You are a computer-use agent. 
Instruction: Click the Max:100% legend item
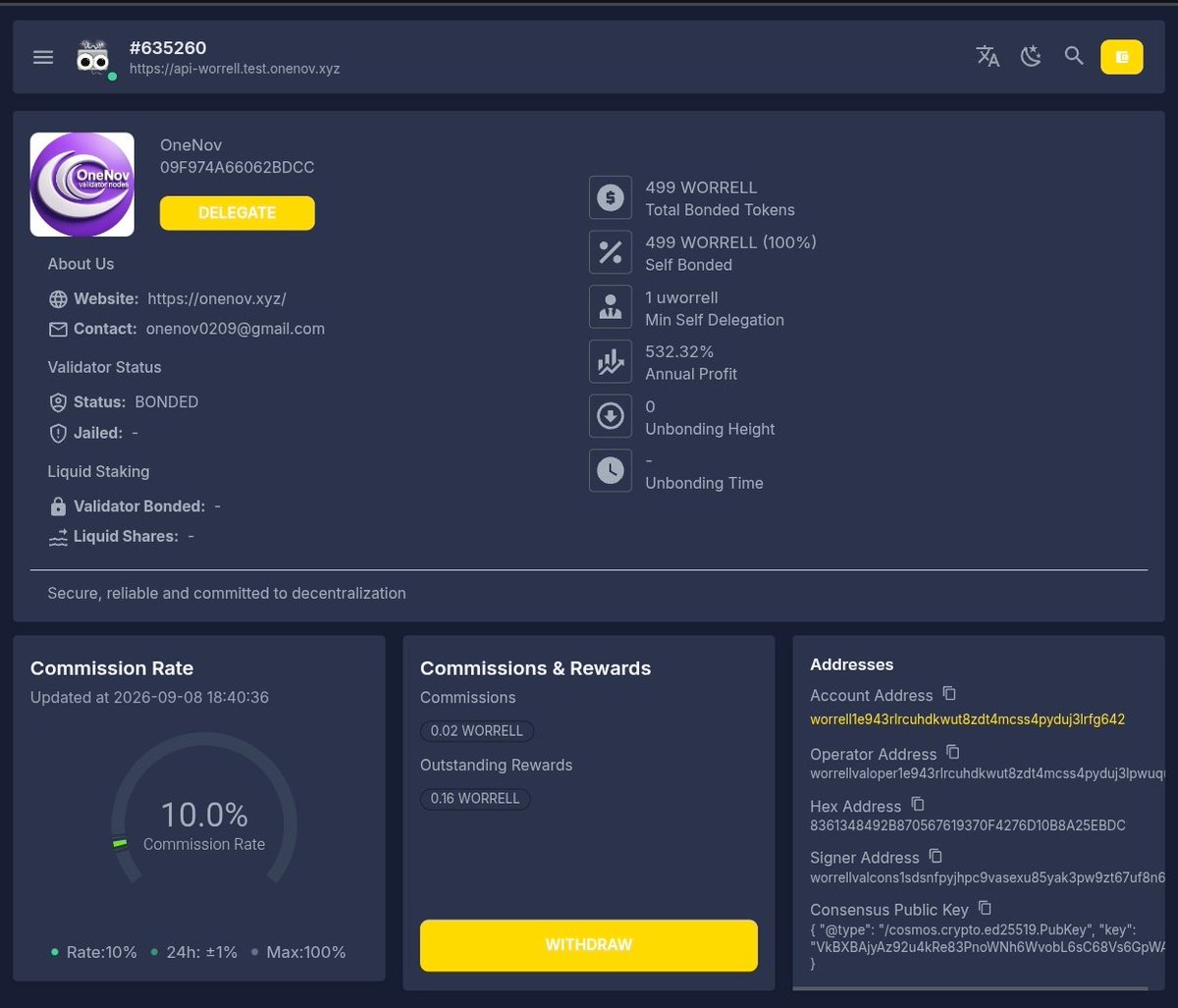point(298,952)
